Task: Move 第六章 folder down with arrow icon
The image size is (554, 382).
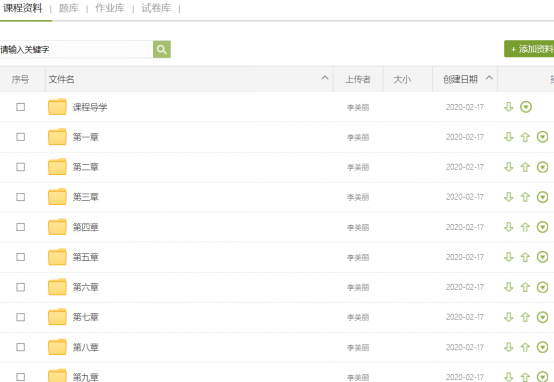Action: (x=508, y=287)
